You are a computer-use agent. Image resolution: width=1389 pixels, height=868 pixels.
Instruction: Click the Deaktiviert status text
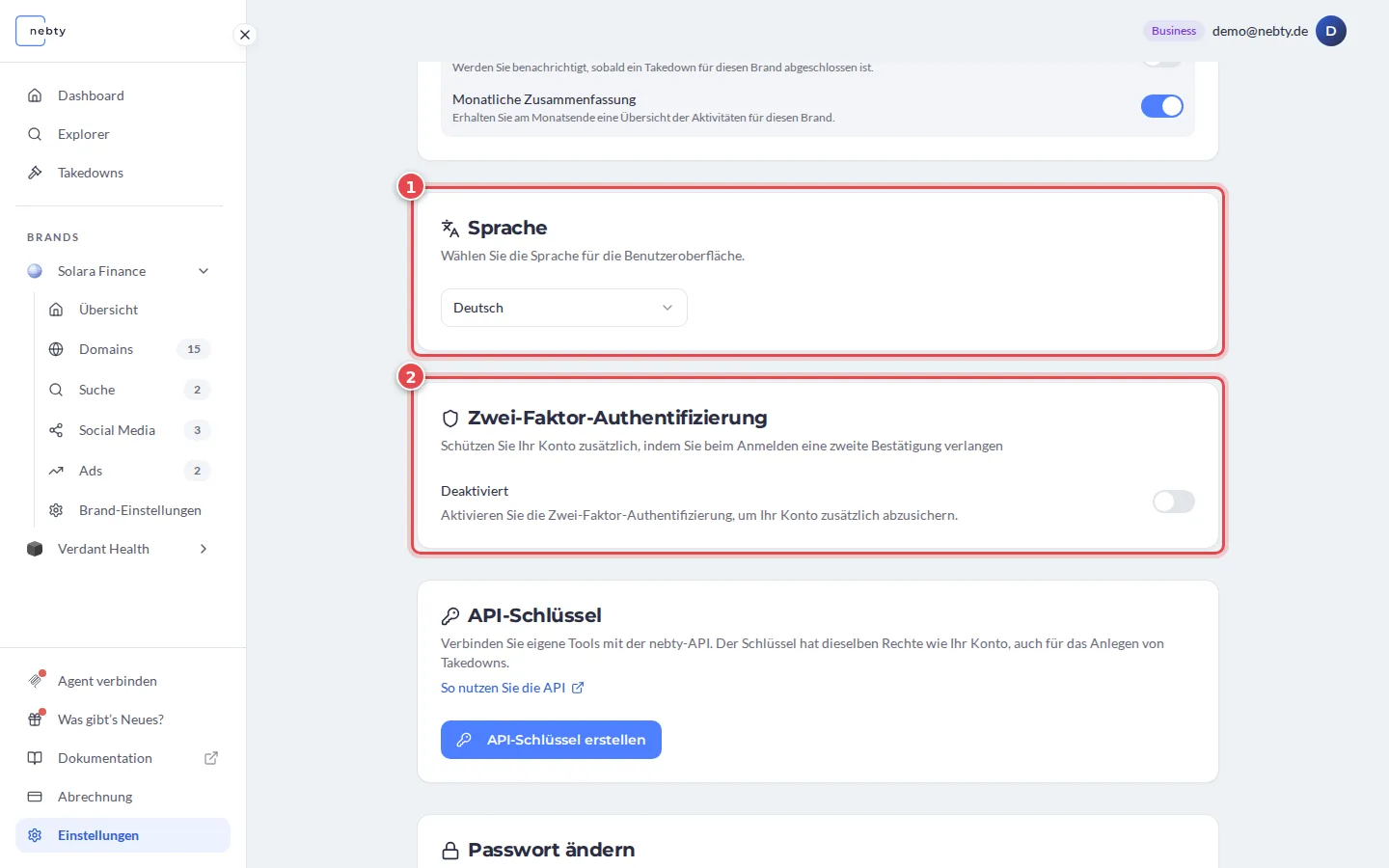click(475, 491)
